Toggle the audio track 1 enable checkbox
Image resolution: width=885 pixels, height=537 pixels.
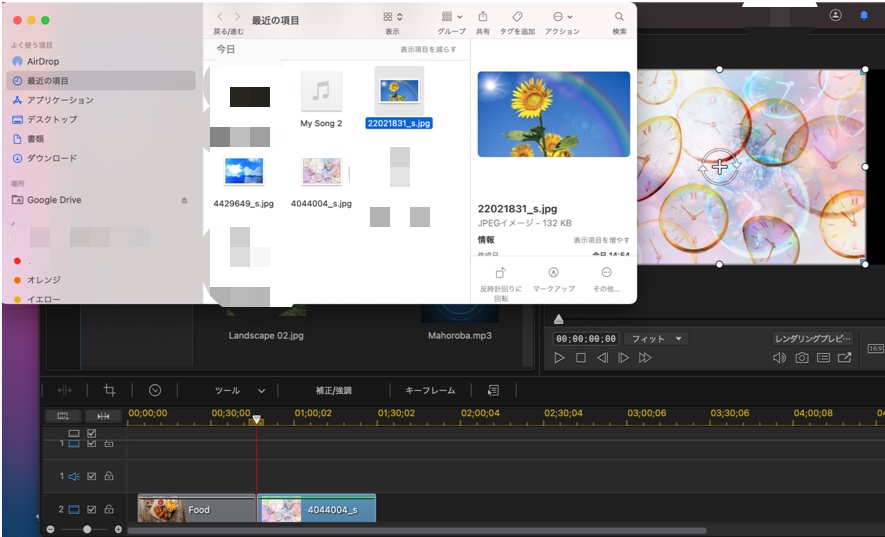click(x=92, y=477)
